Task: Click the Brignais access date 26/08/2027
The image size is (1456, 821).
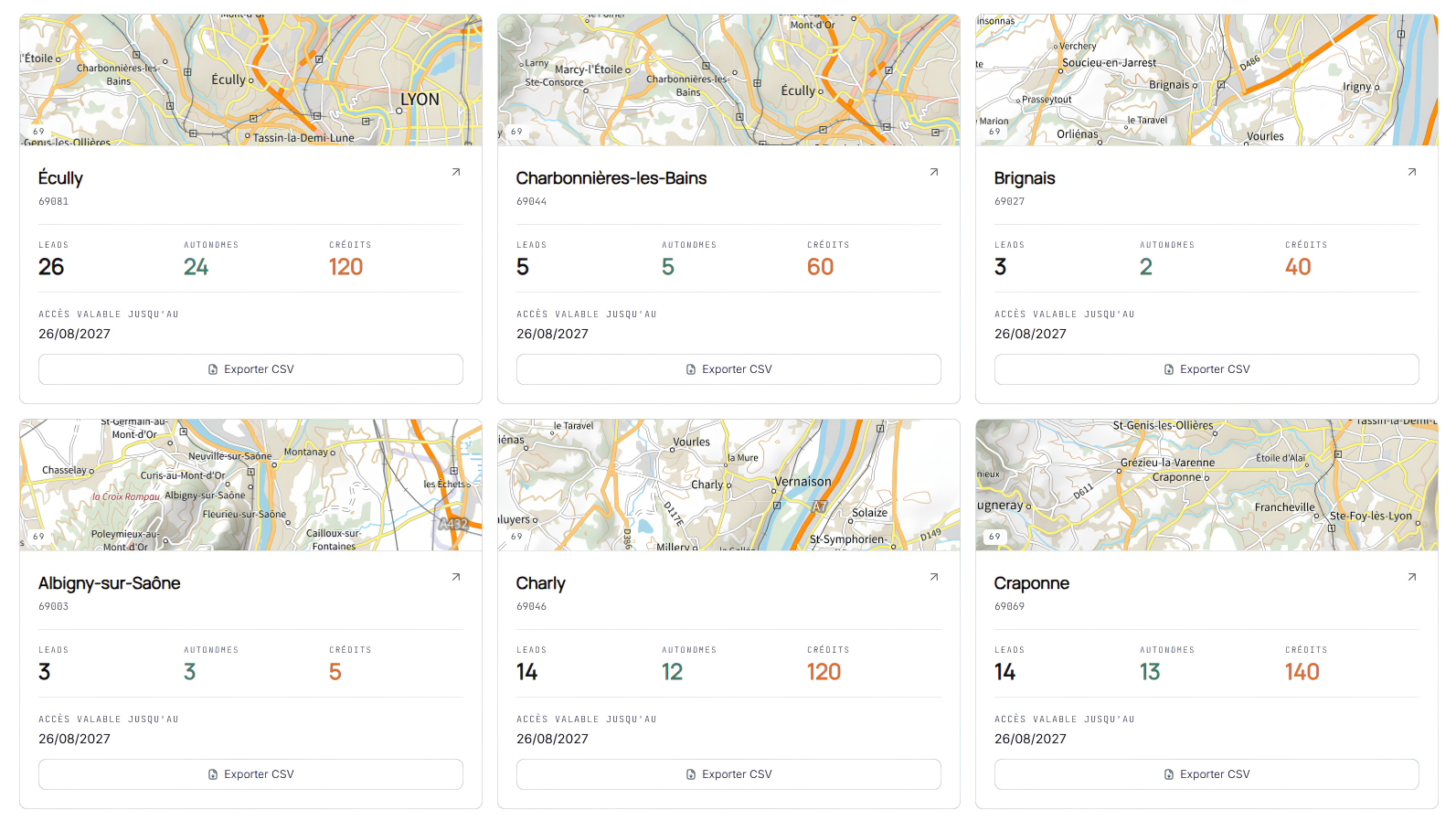Action: 1031,334
